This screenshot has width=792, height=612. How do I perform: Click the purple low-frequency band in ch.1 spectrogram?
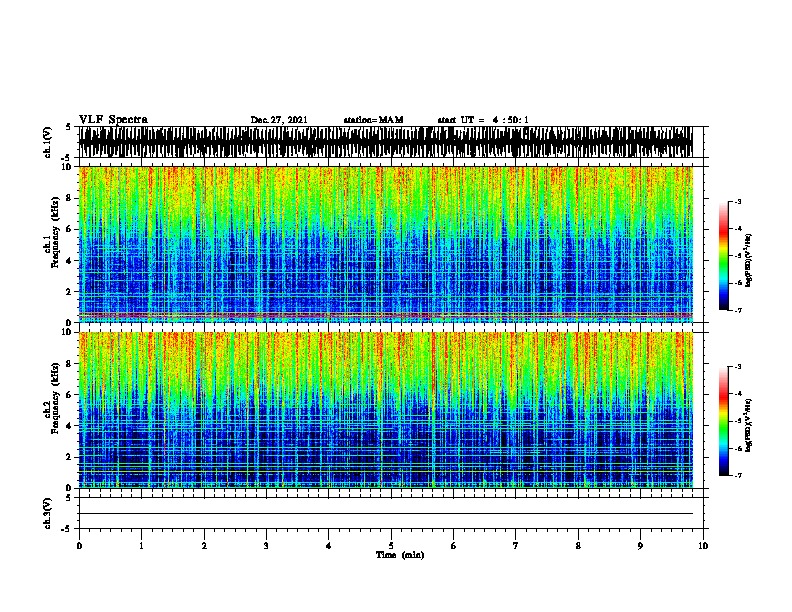tap(386, 316)
